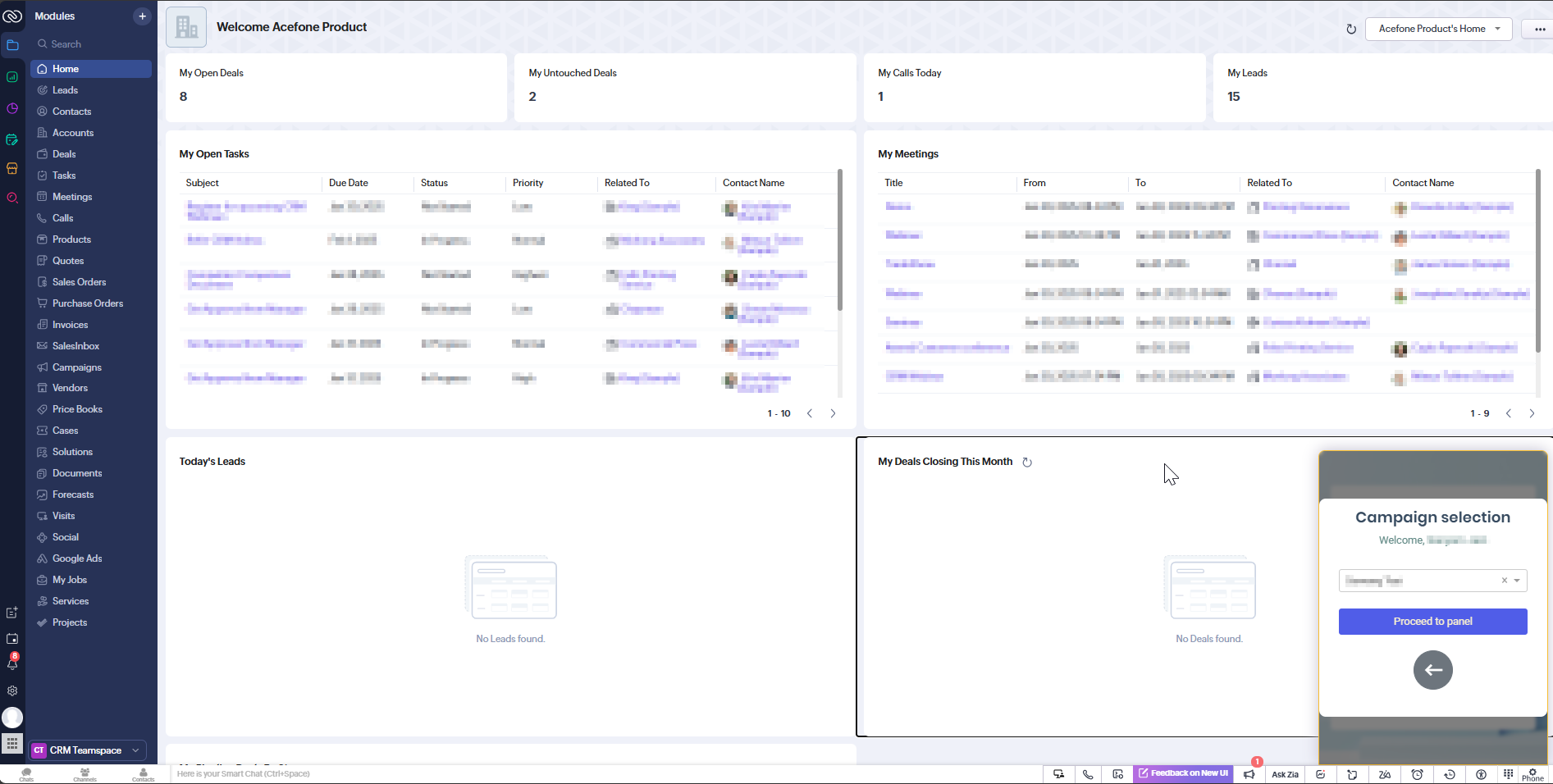
Task: Open the Deals module
Action: point(90,154)
